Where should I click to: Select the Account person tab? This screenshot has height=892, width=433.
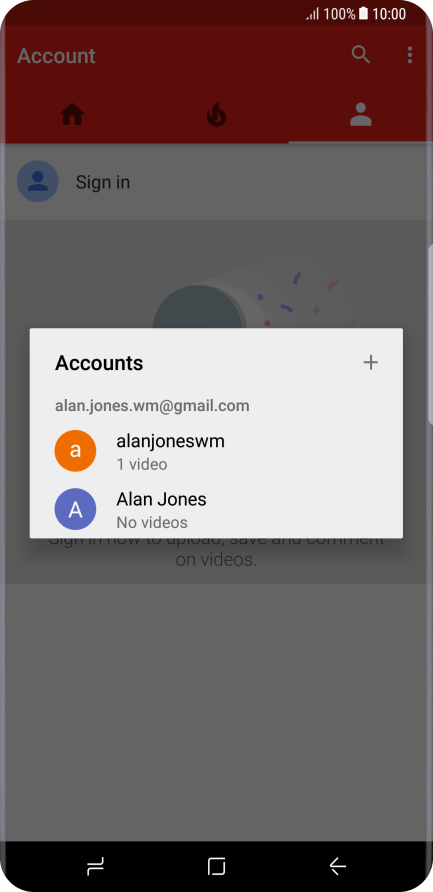(360, 114)
